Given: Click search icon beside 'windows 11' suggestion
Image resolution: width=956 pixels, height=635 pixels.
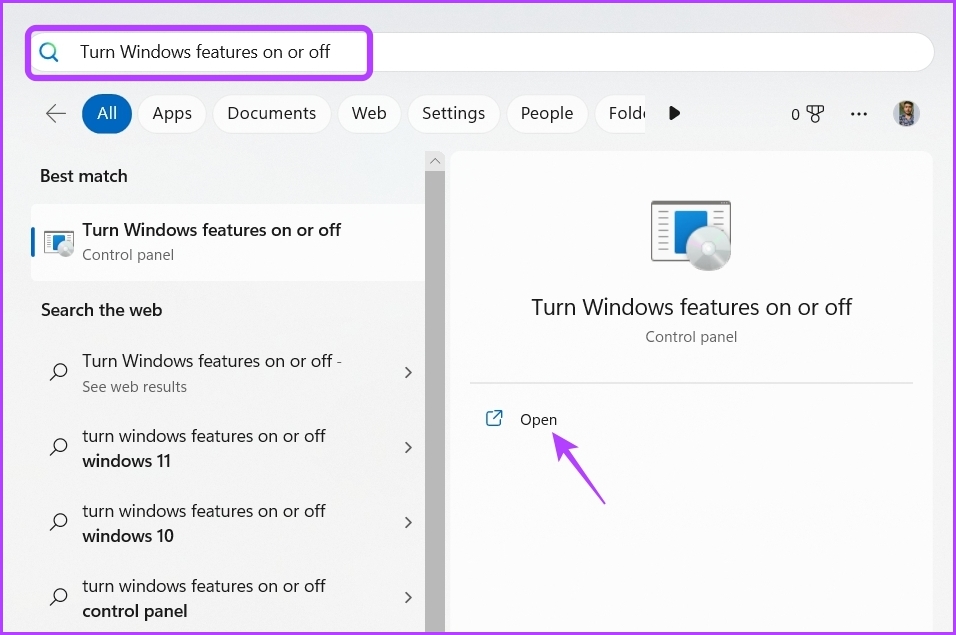Looking at the screenshot, I should click(59, 447).
